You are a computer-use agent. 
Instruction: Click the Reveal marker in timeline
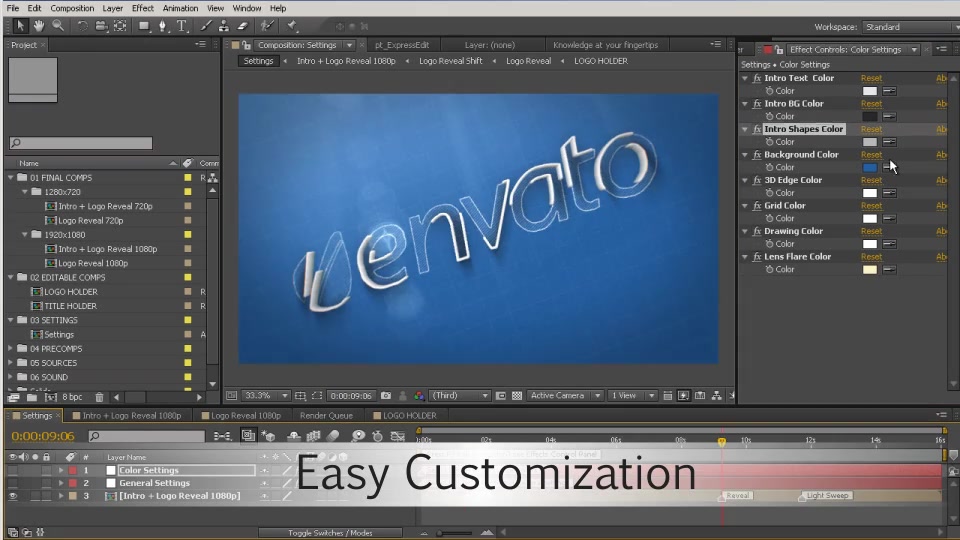pyautogui.click(x=737, y=495)
